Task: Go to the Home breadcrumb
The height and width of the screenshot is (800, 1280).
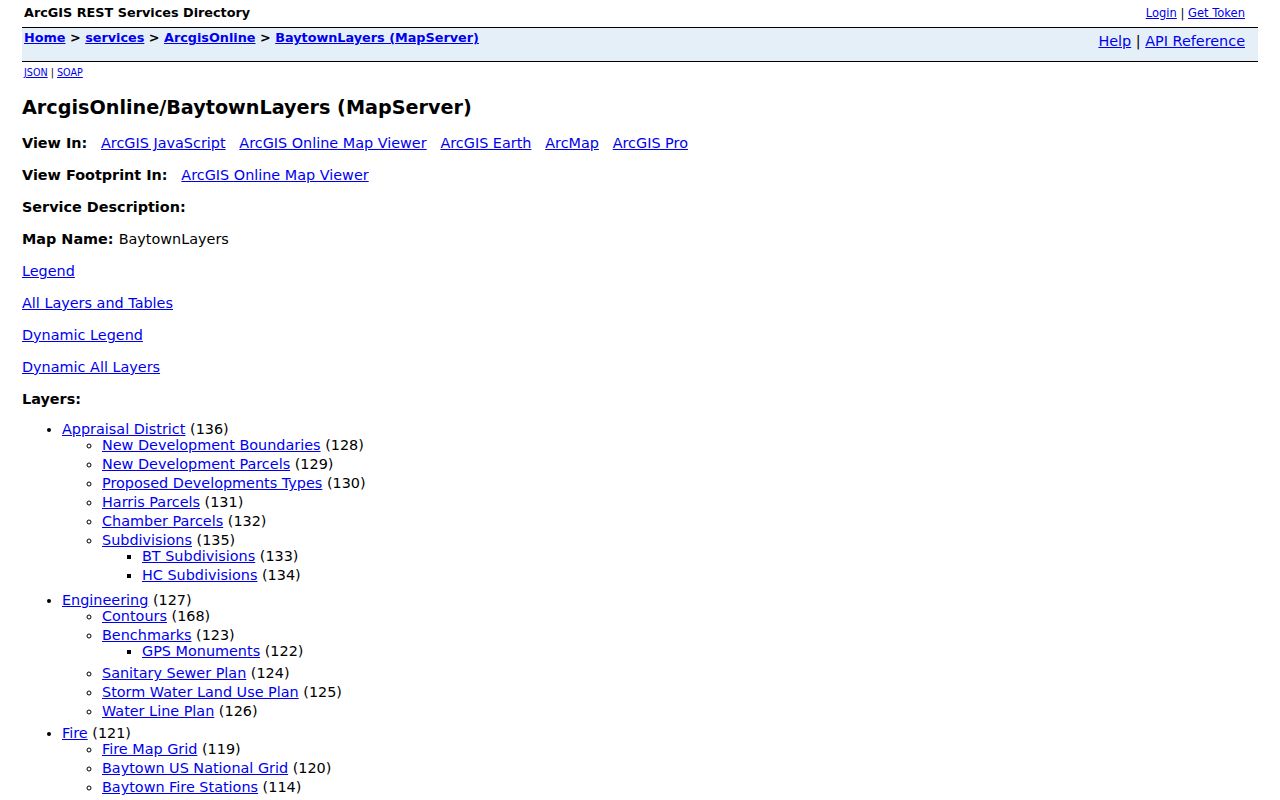Action: [x=45, y=38]
